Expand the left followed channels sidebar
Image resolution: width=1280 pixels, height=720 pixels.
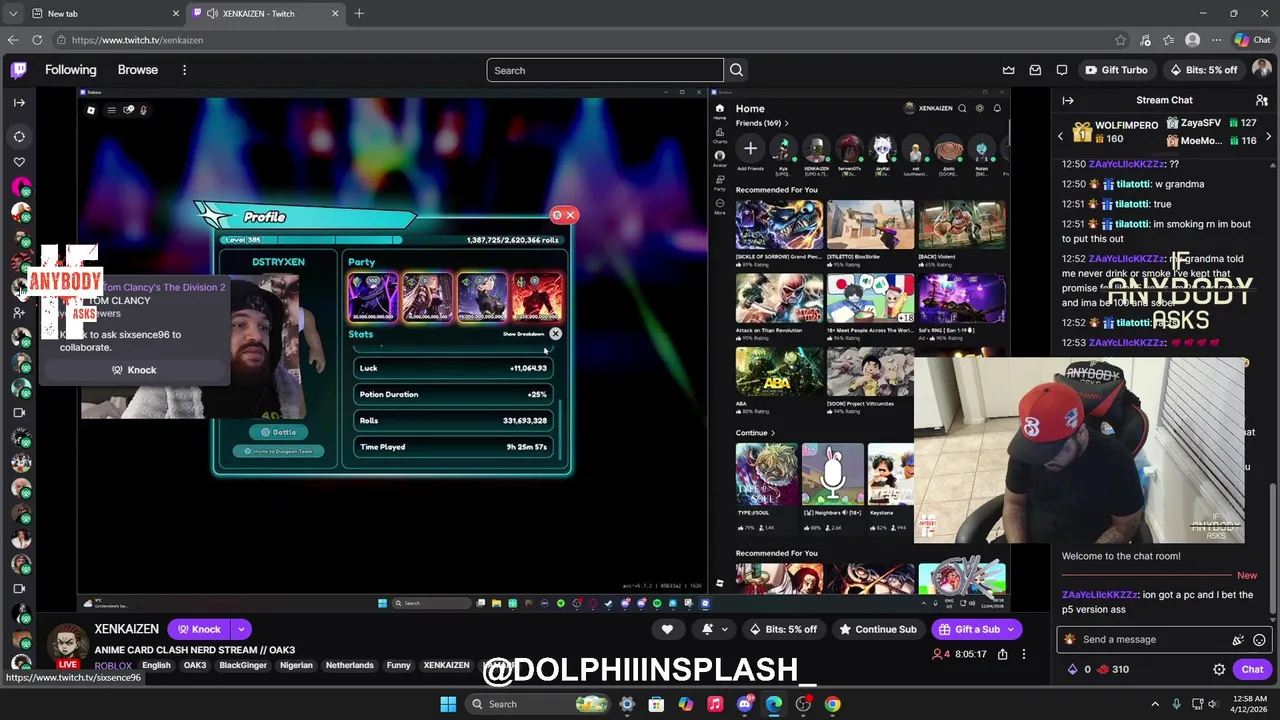click(19, 102)
